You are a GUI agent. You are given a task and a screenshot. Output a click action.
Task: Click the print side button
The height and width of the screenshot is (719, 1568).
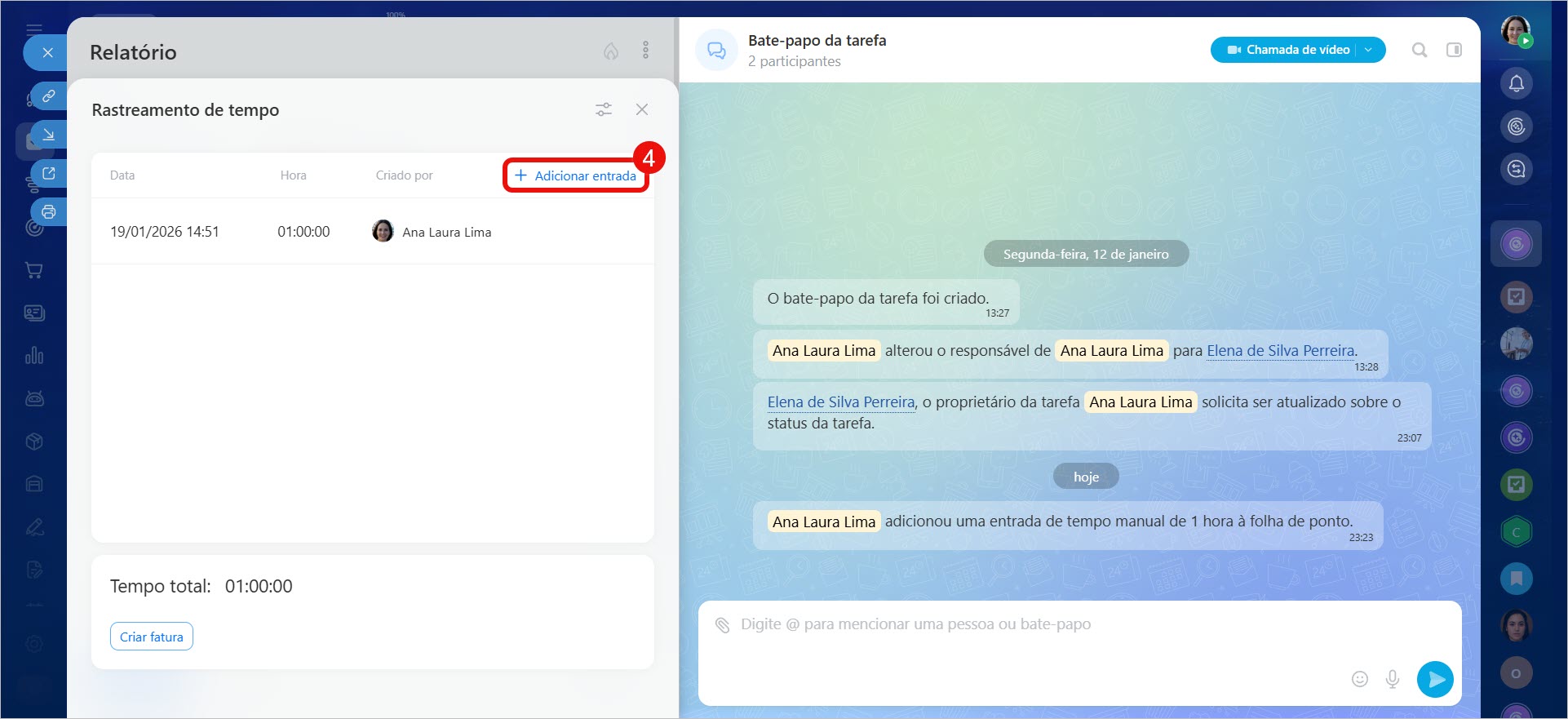point(49,212)
